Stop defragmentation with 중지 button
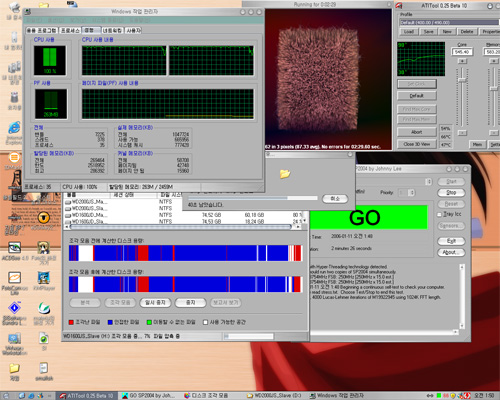Screen dimensions: 500x400 tap(190, 302)
